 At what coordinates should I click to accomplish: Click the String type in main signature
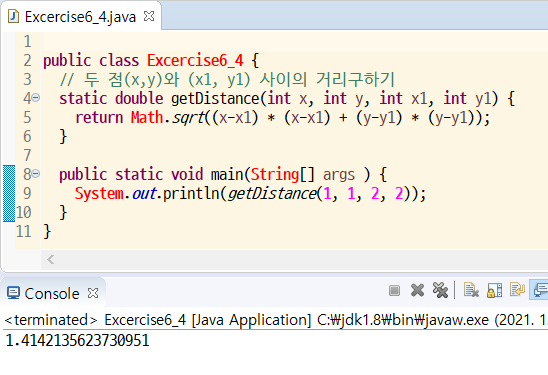coord(275,174)
